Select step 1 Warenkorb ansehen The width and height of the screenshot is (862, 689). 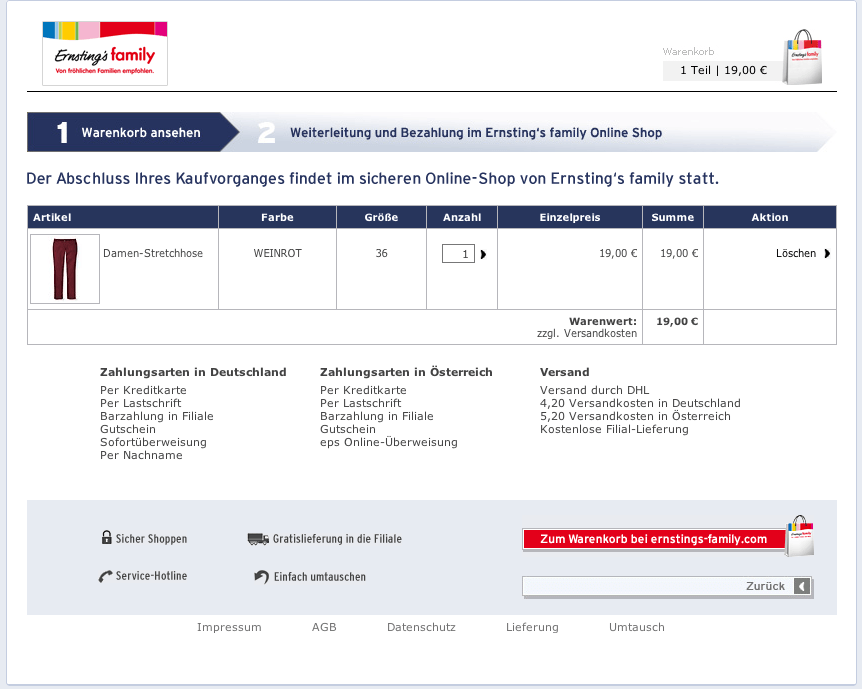(x=130, y=133)
